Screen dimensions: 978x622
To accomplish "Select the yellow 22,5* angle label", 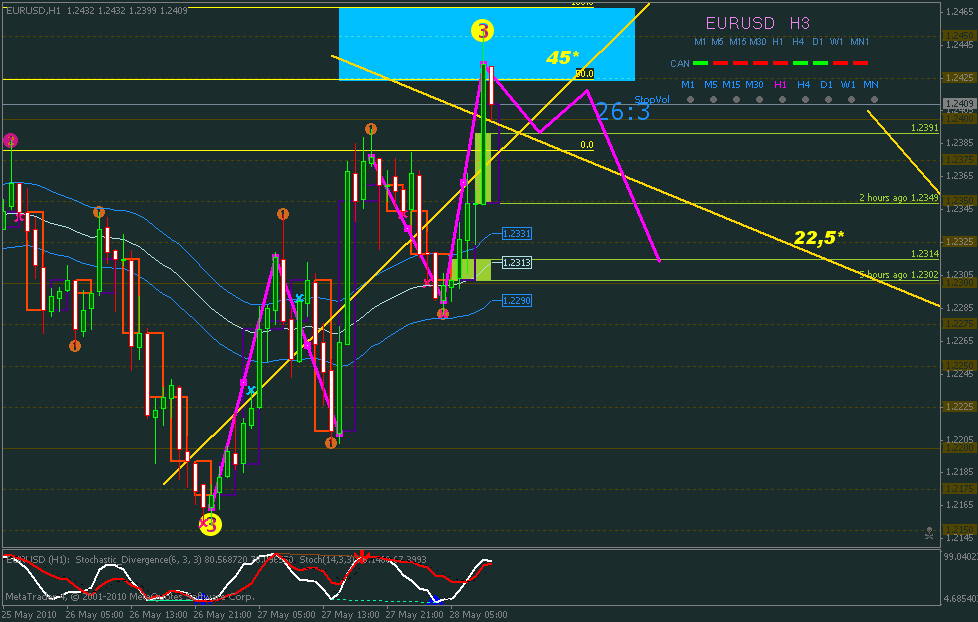I will pos(819,237).
